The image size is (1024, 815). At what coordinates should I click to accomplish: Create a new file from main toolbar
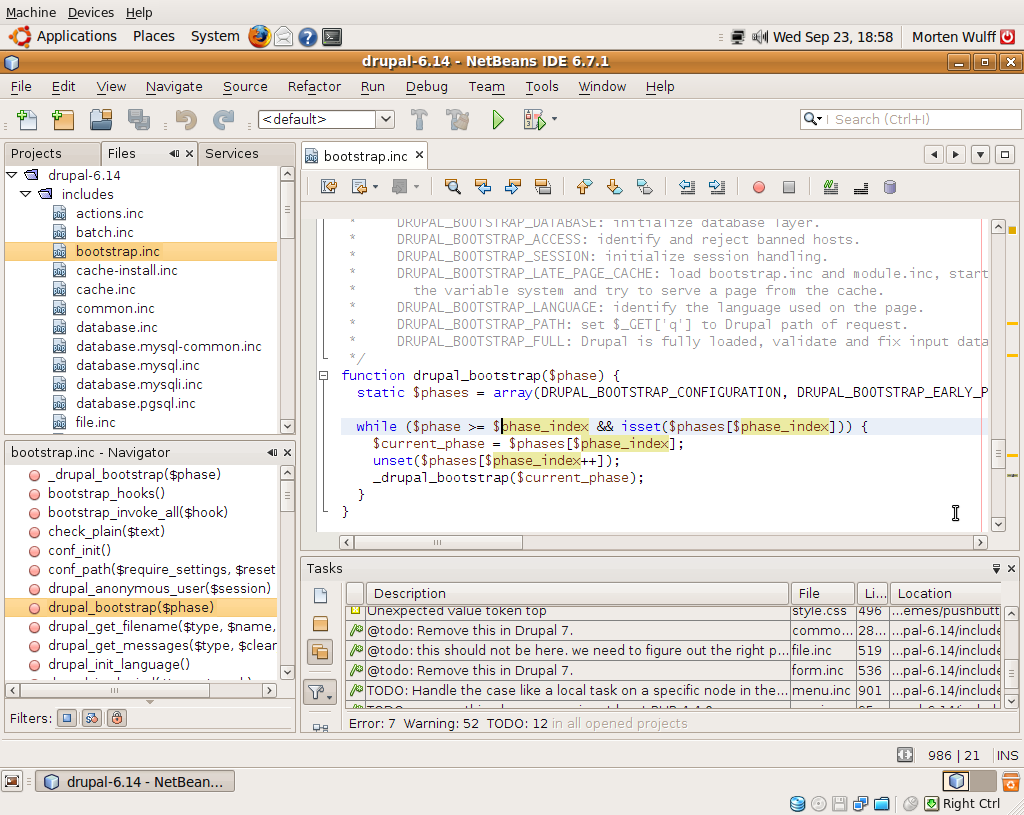(27, 120)
